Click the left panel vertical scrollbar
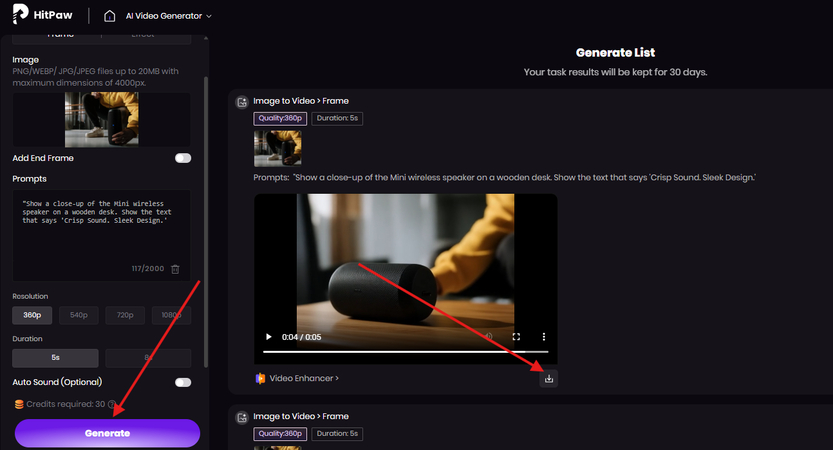 click(x=206, y=222)
